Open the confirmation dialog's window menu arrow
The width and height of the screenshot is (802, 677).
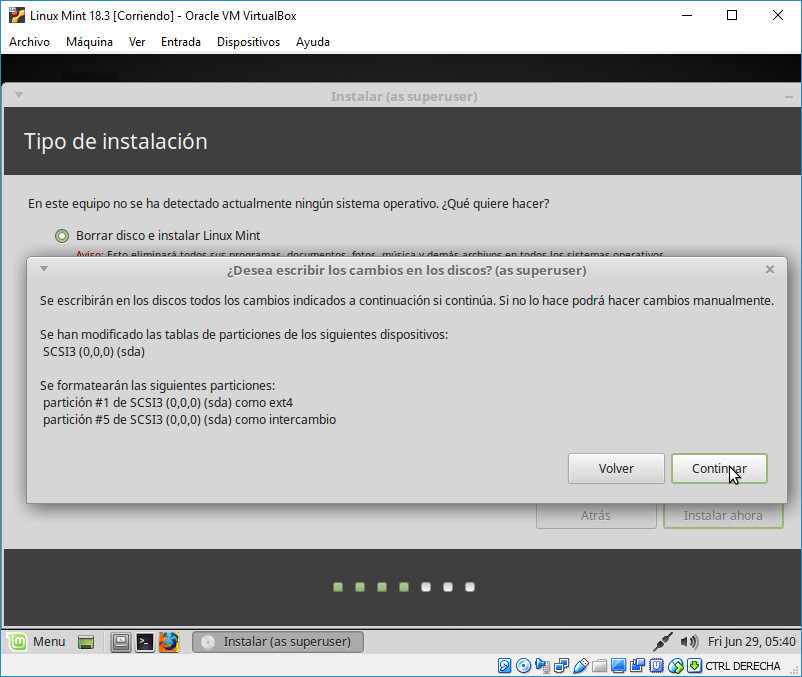(44, 269)
